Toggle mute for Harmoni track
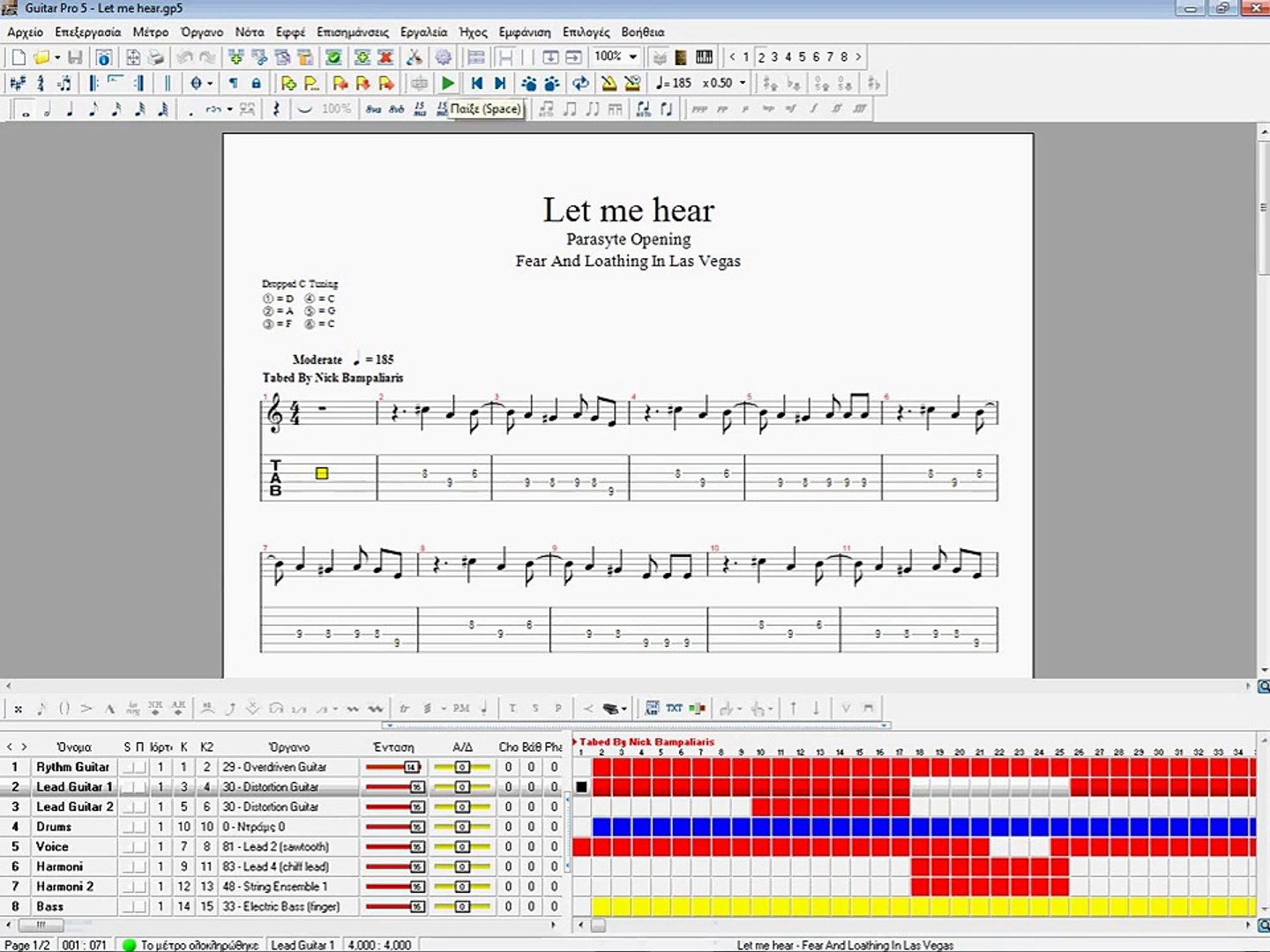This screenshot has width=1270, height=952. tap(140, 867)
